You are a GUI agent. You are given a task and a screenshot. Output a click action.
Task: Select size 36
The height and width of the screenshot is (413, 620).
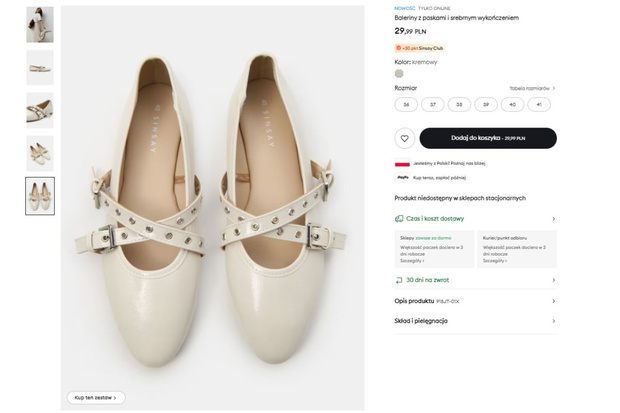pos(406,105)
